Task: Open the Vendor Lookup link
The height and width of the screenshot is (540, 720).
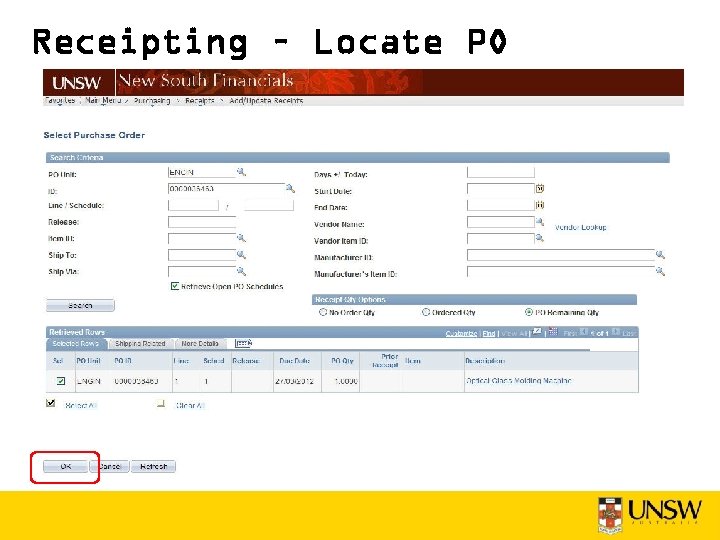Action: (580, 227)
